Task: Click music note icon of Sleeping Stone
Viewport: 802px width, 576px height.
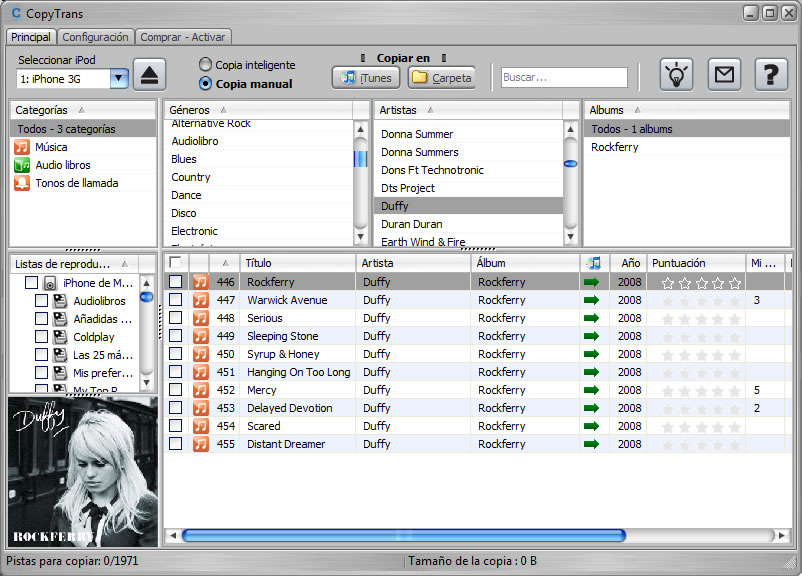Action: coord(200,336)
